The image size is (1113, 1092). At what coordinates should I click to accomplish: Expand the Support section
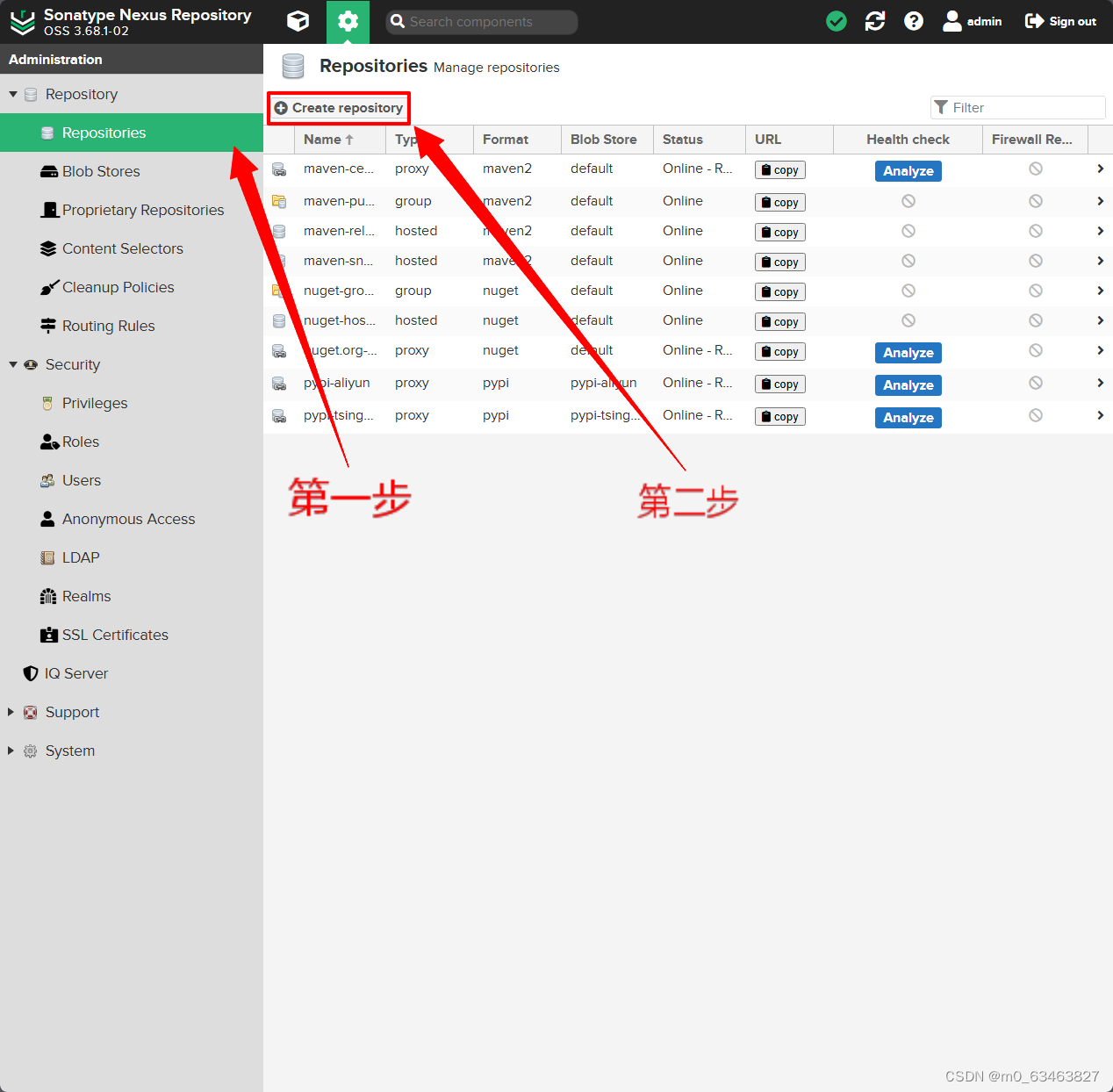coord(11,712)
